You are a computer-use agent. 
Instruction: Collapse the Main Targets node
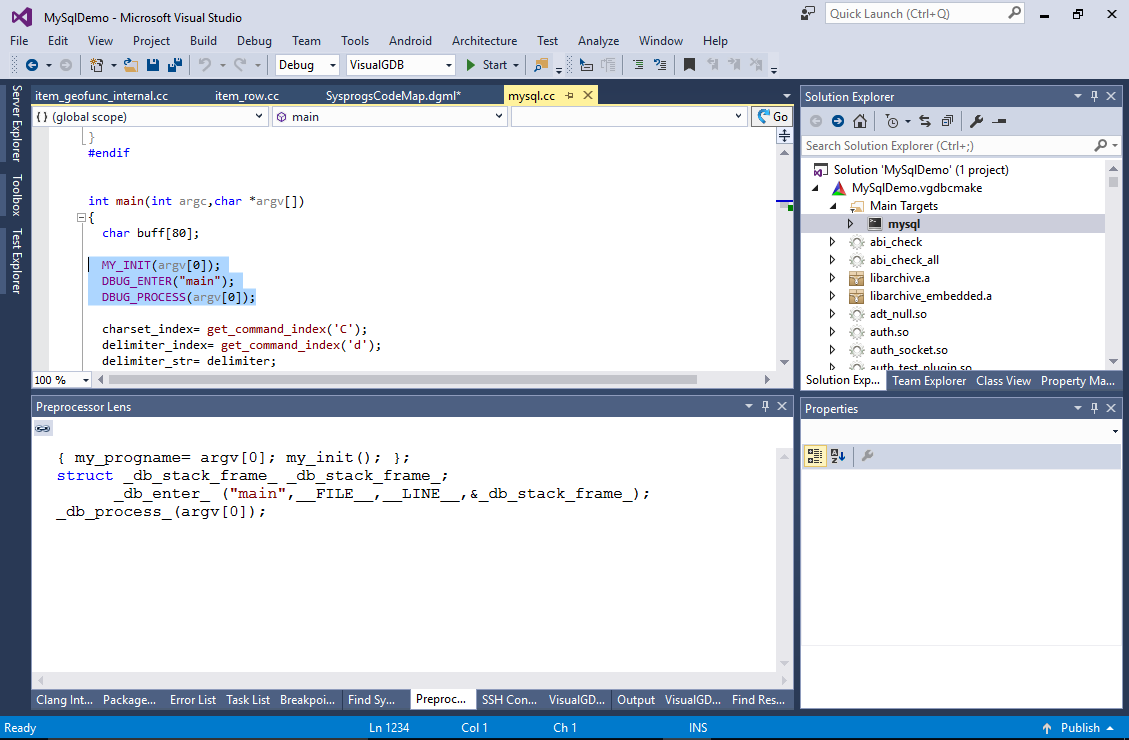(832, 206)
